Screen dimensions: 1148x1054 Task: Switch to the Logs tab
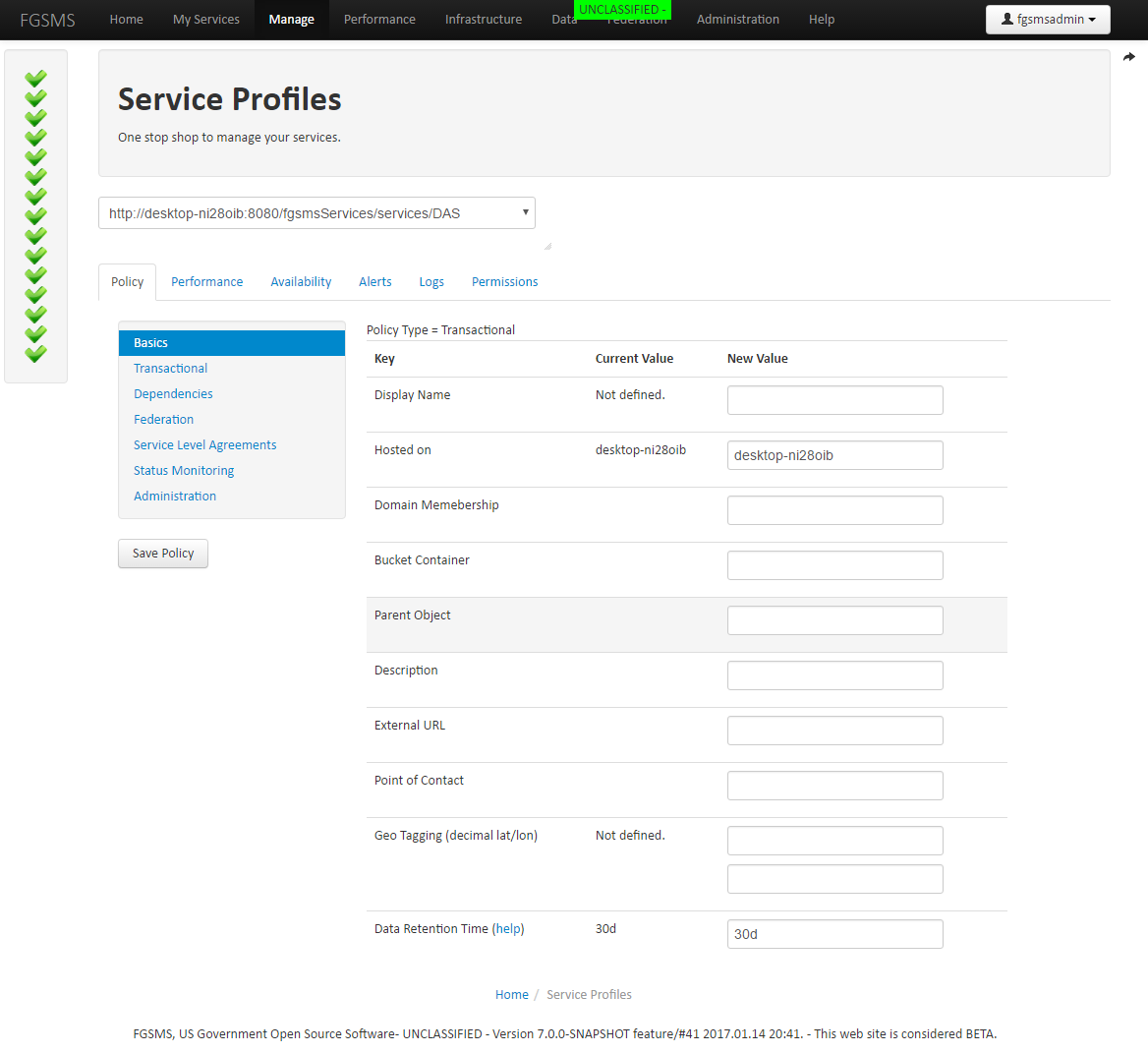click(x=431, y=282)
